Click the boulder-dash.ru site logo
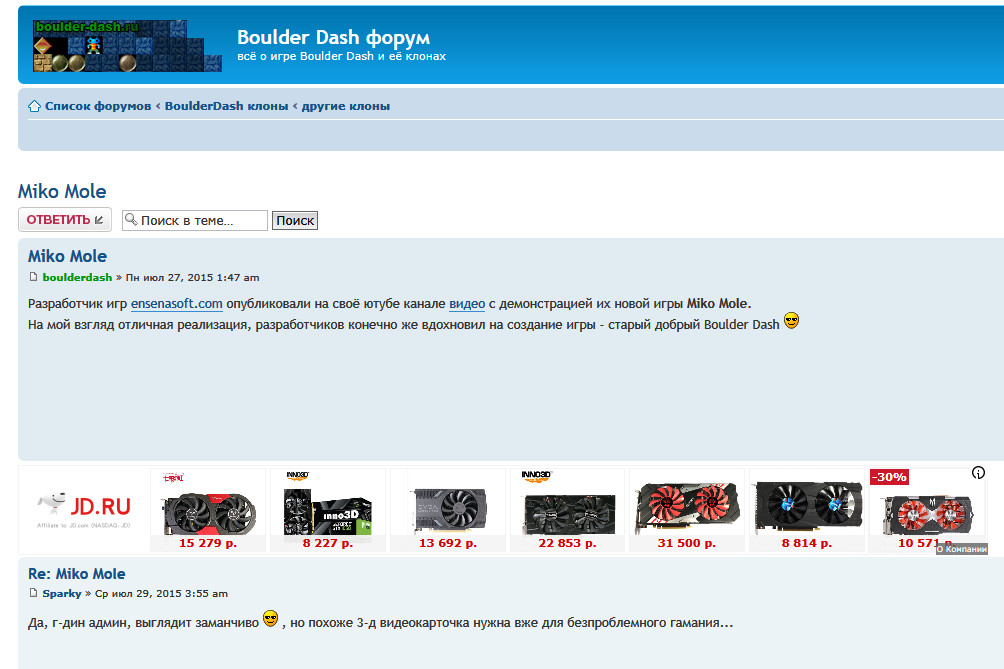The width and height of the screenshot is (1004, 669). (x=127, y=45)
